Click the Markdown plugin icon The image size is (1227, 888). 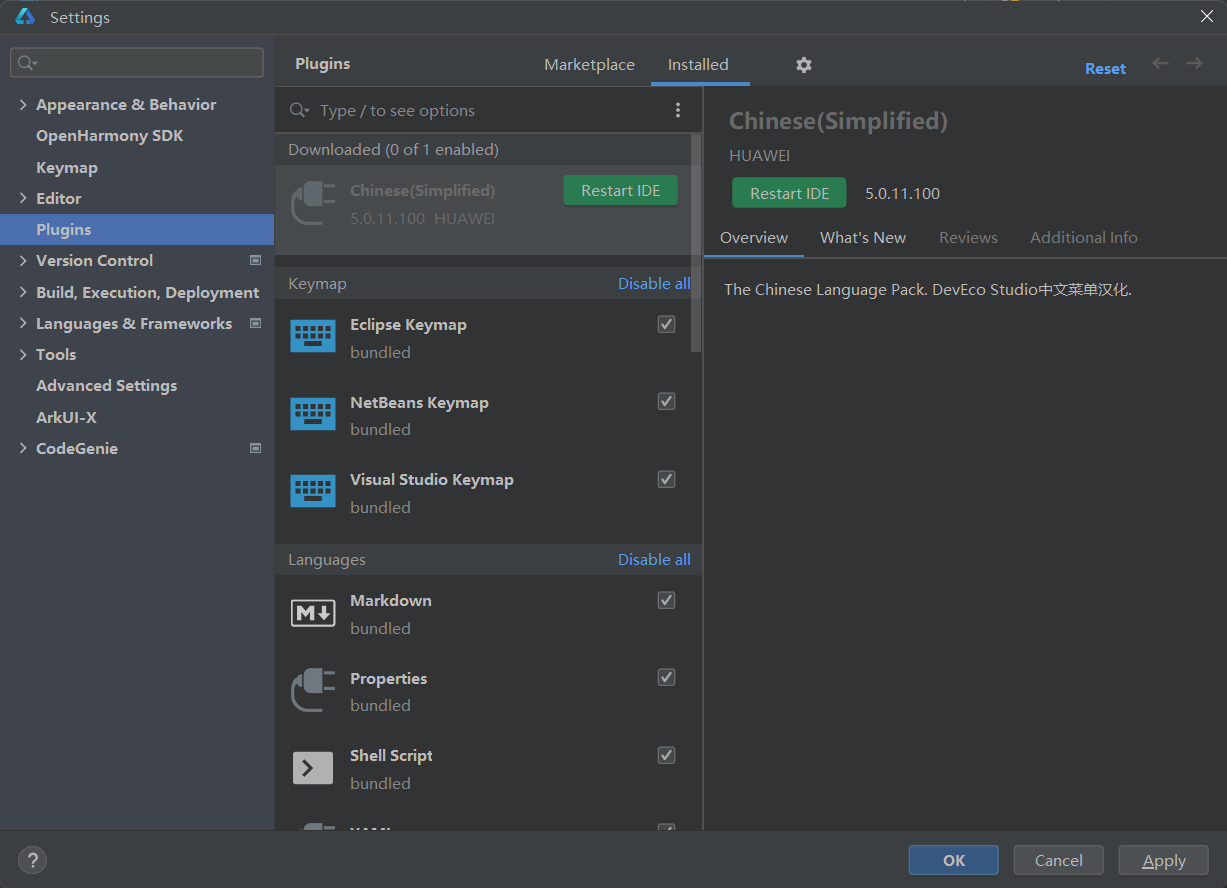(x=313, y=612)
